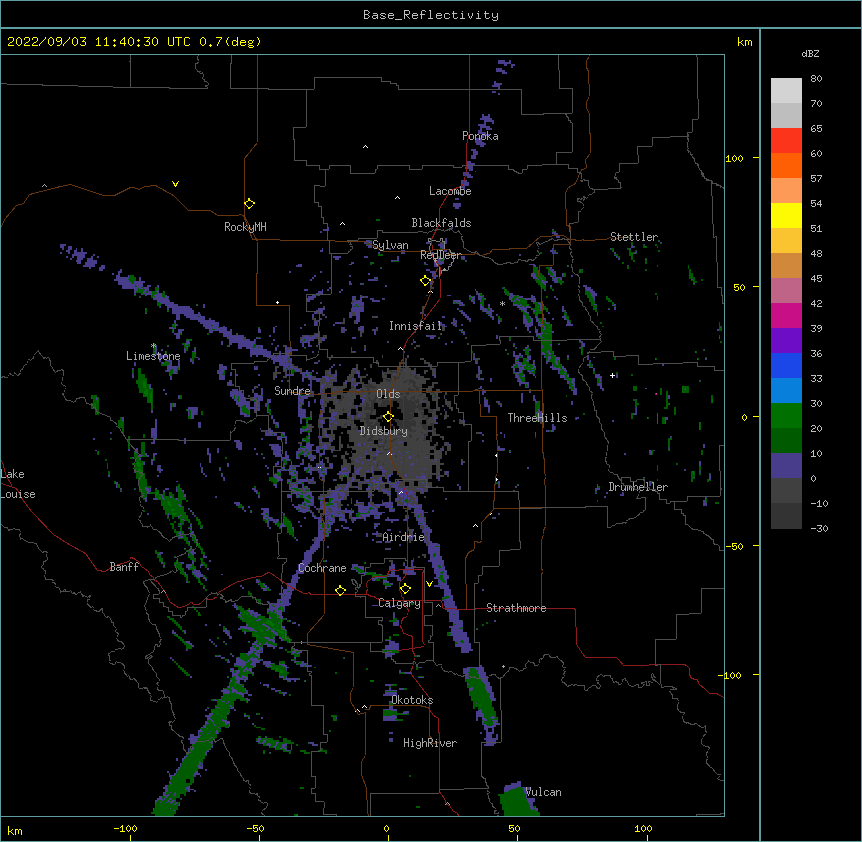Click the Limestone map label

[153, 356]
